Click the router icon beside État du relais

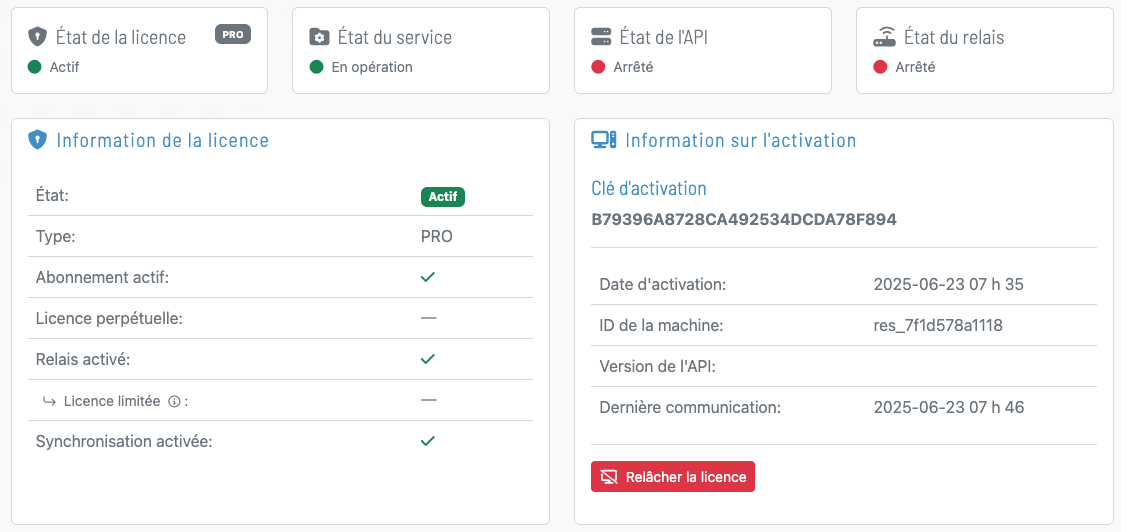click(884, 37)
